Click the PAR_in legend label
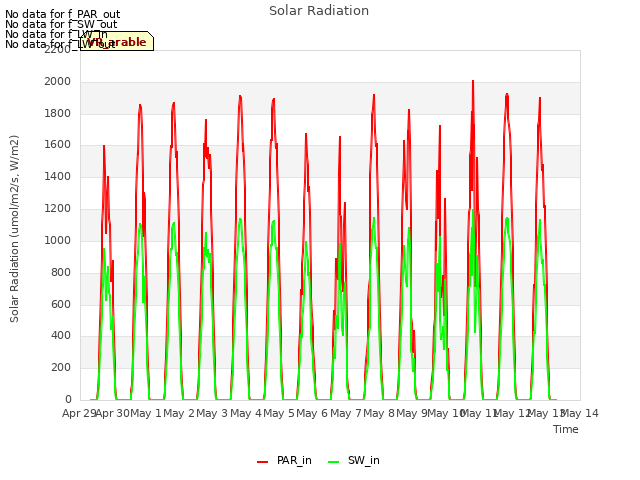640x480 pixels. pyautogui.click(x=294, y=460)
